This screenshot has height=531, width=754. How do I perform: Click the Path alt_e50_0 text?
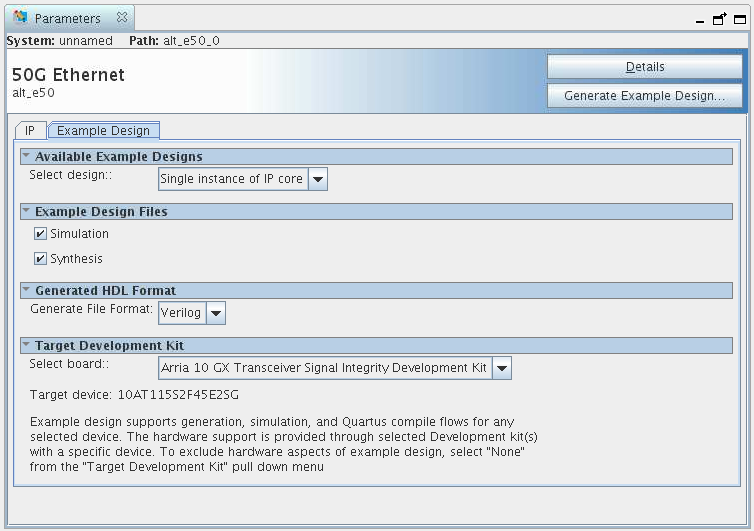(174, 41)
